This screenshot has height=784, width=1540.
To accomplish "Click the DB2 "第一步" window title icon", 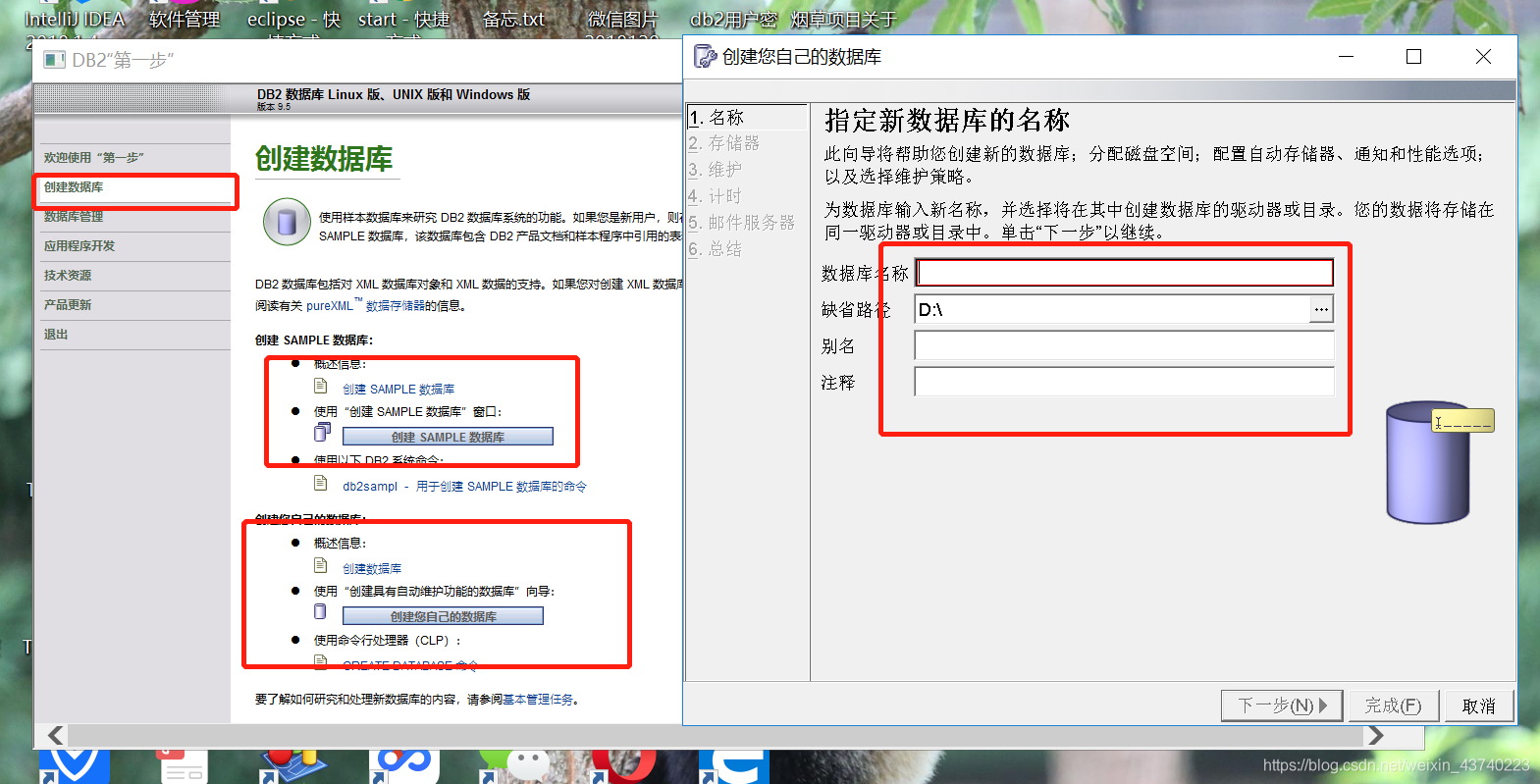I will coord(54,60).
